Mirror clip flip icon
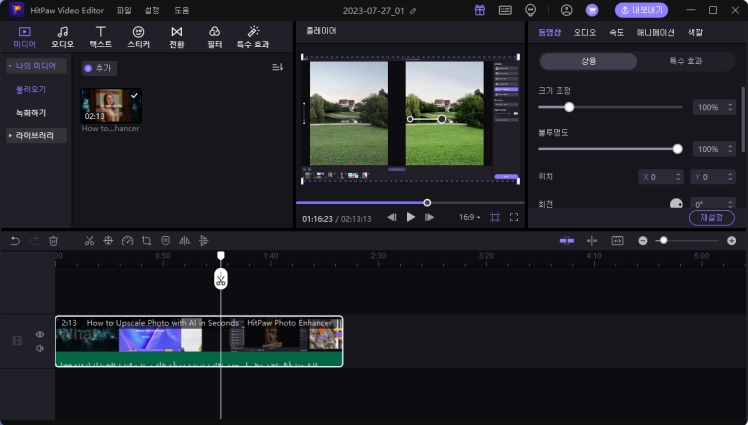 point(185,241)
